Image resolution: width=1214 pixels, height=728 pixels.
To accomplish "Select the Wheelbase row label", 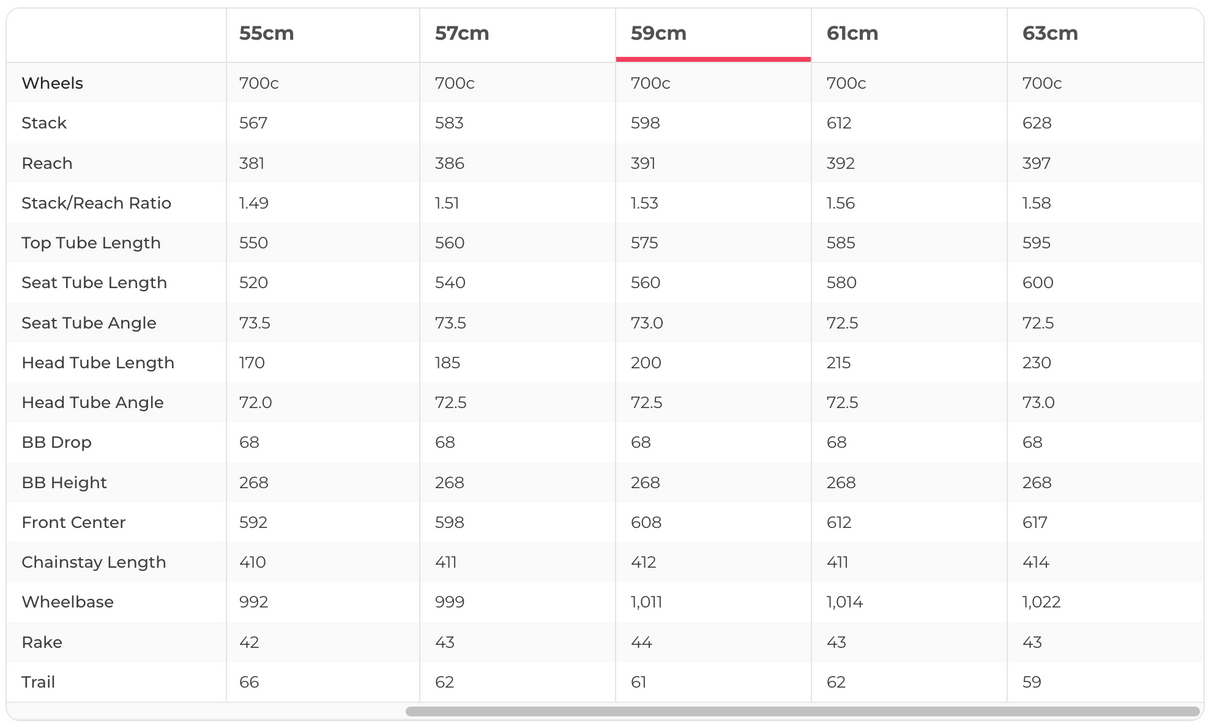I will click(67, 602).
